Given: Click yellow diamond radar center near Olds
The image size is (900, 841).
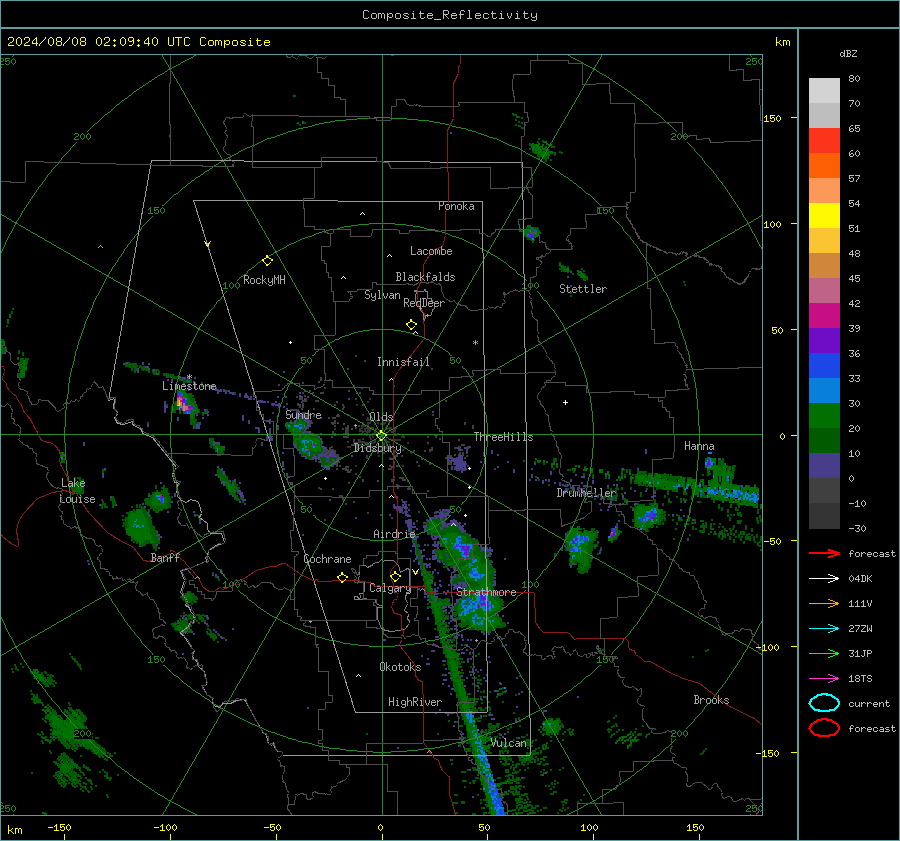Looking at the screenshot, I should click(x=381, y=436).
